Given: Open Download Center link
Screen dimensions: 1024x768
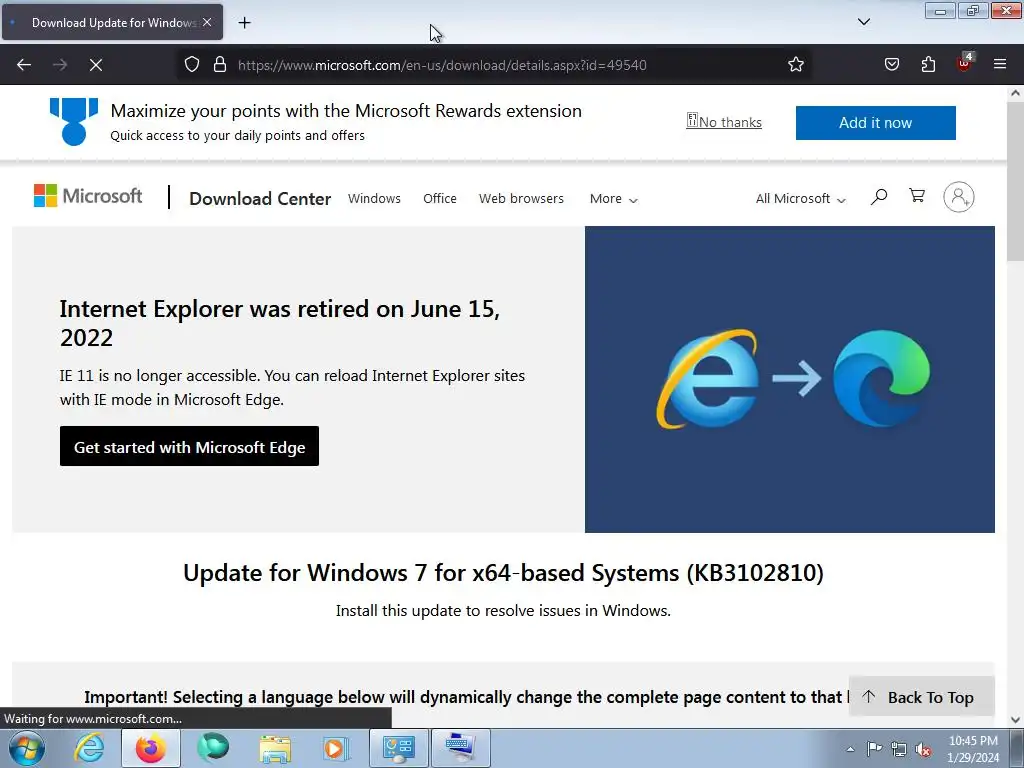Looking at the screenshot, I should coord(260,199).
